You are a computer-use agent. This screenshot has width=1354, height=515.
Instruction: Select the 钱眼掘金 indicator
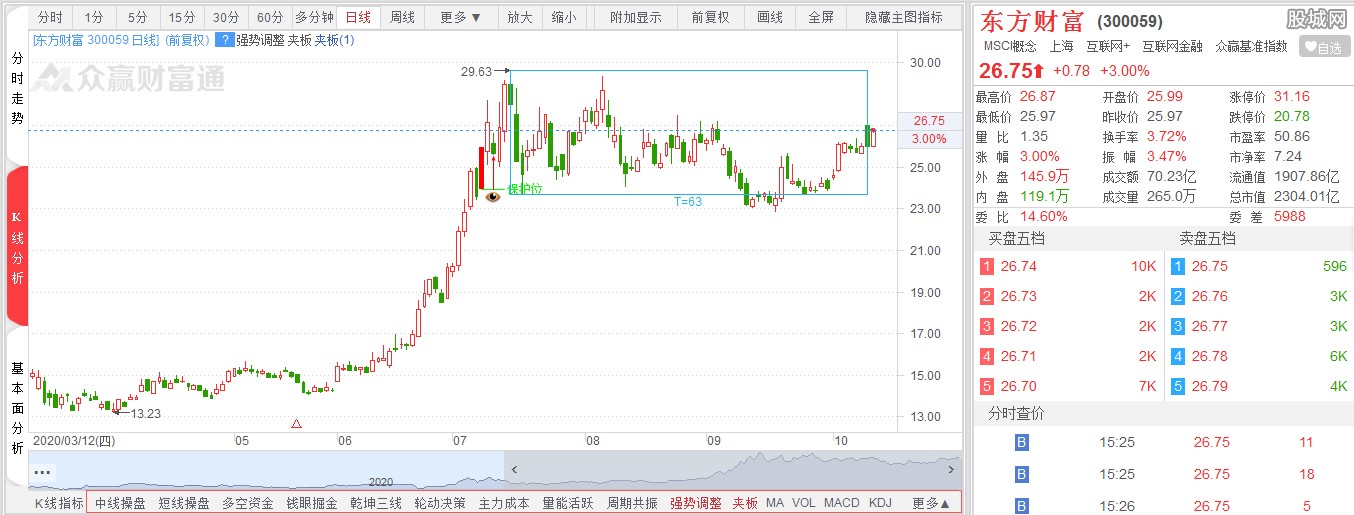click(312, 503)
